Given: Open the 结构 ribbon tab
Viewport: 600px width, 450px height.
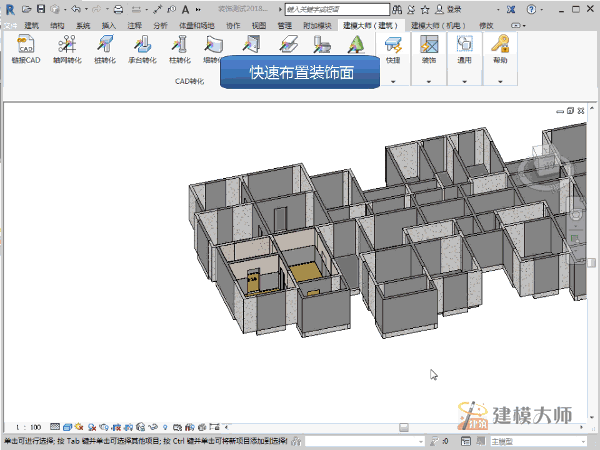Looking at the screenshot, I should click(x=57, y=26).
